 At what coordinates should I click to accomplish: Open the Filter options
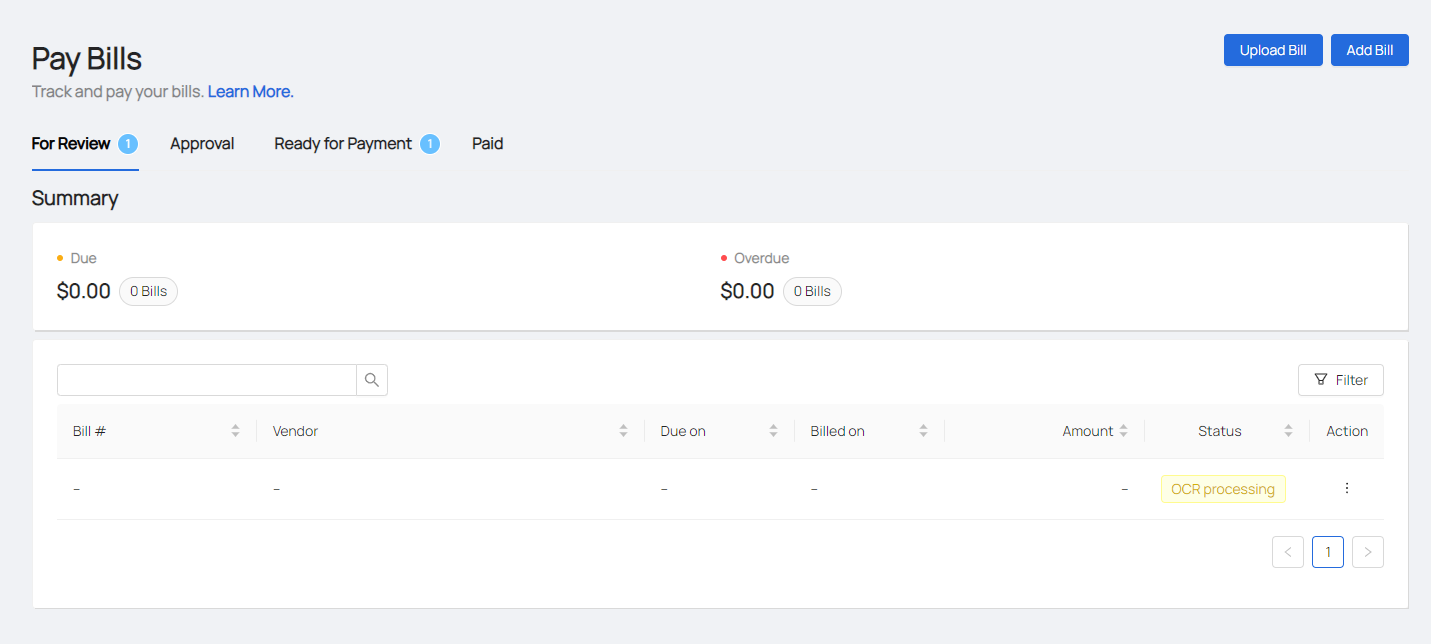[1340, 380]
